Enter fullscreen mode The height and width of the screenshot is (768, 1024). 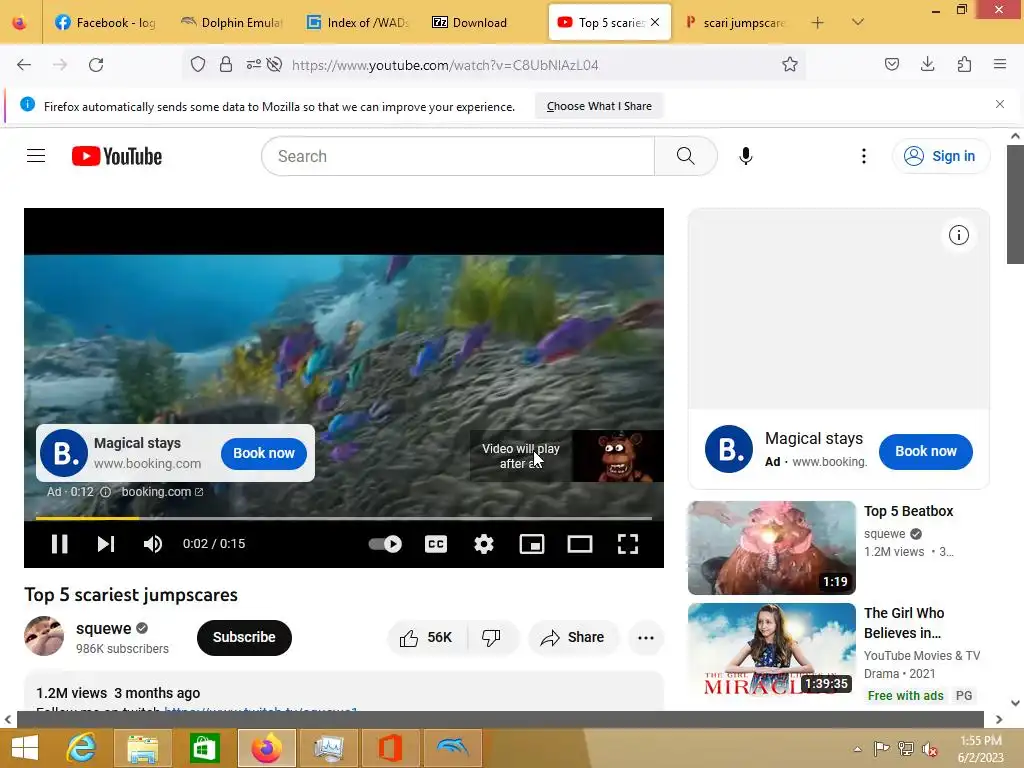pos(628,544)
